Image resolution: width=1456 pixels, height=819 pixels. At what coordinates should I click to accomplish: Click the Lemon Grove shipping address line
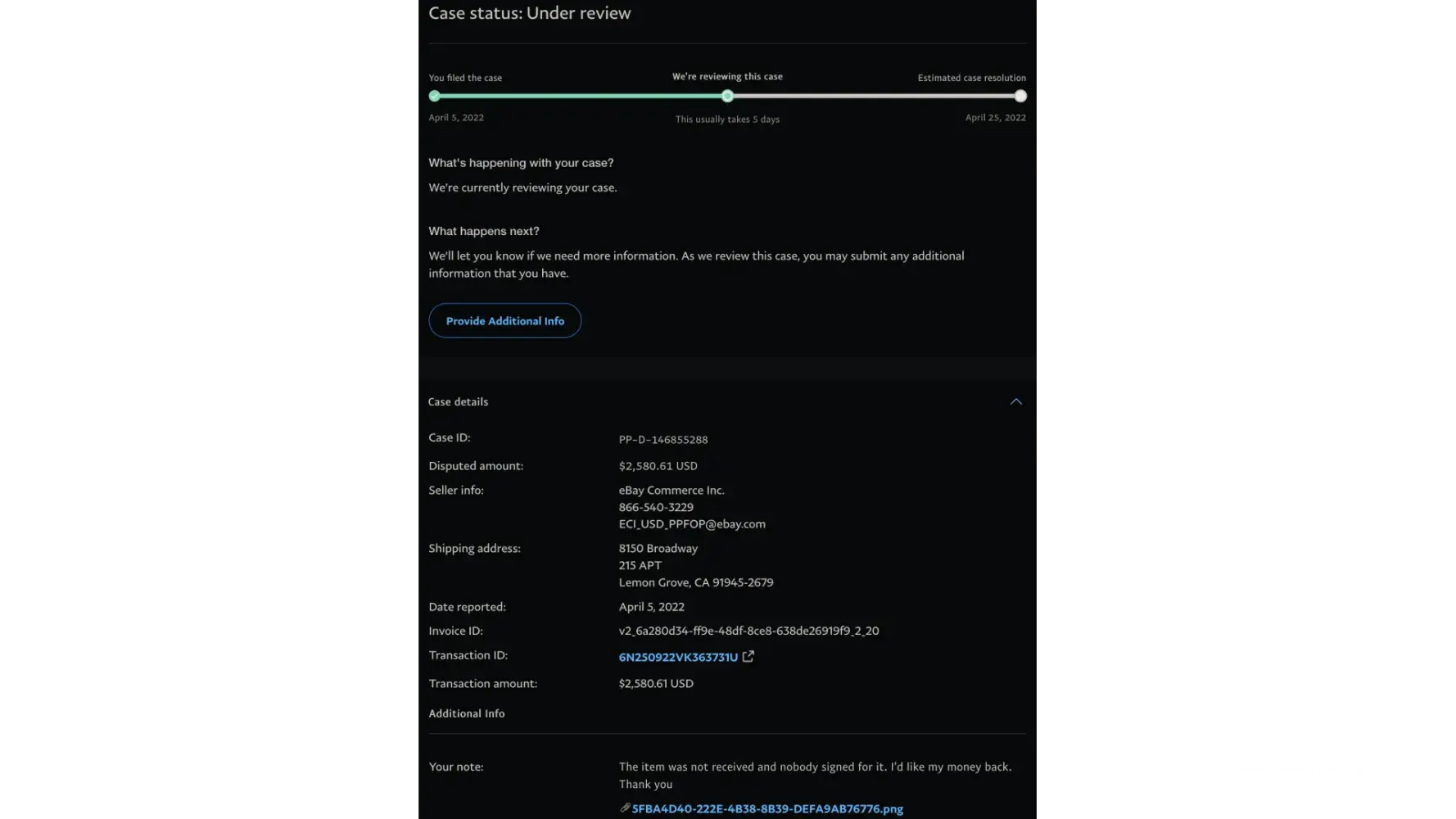tap(695, 582)
